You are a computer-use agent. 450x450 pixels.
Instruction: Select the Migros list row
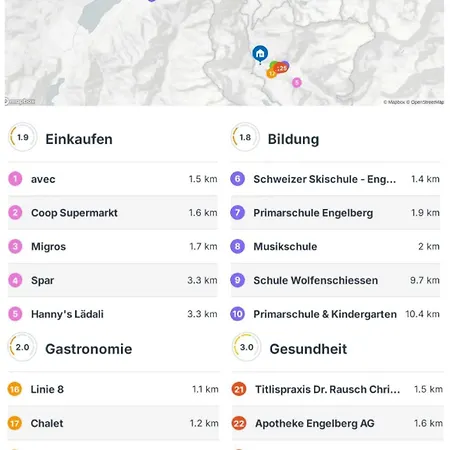pos(113,246)
